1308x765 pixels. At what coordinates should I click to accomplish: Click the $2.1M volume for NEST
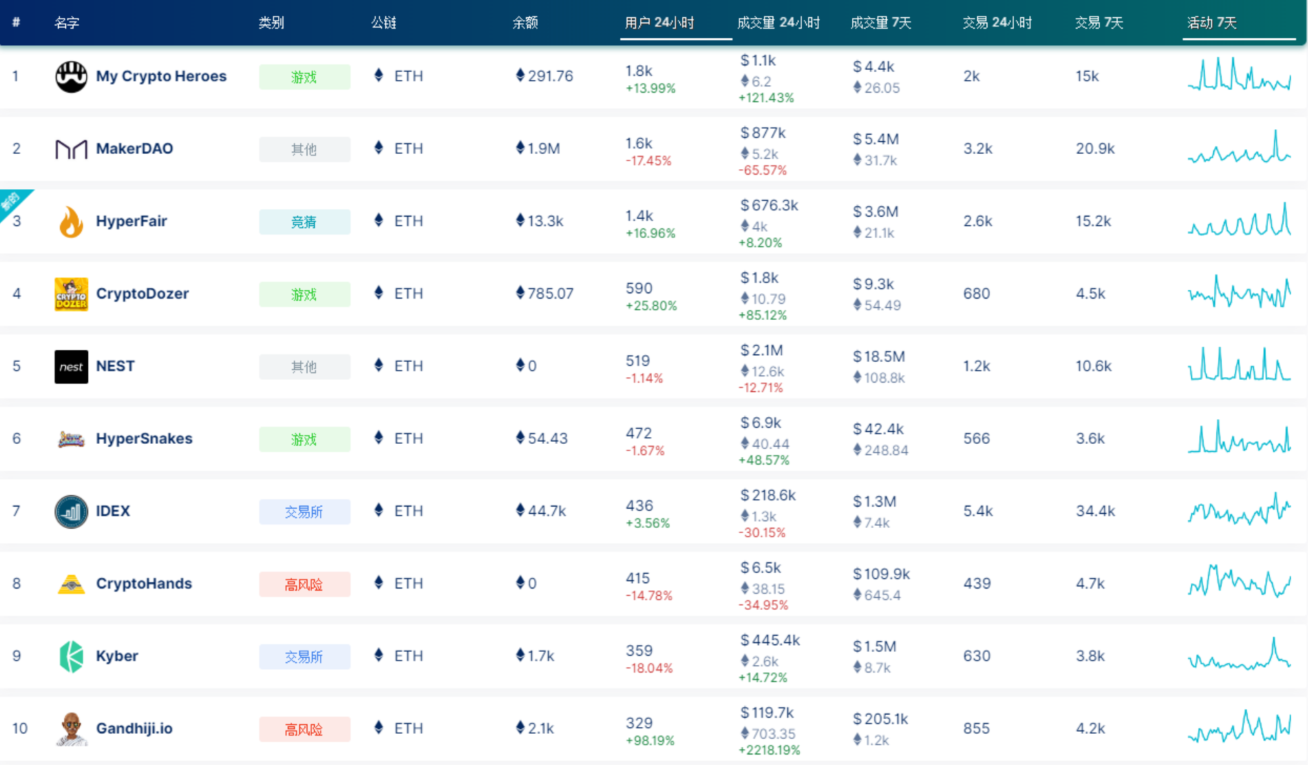click(762, 350)
